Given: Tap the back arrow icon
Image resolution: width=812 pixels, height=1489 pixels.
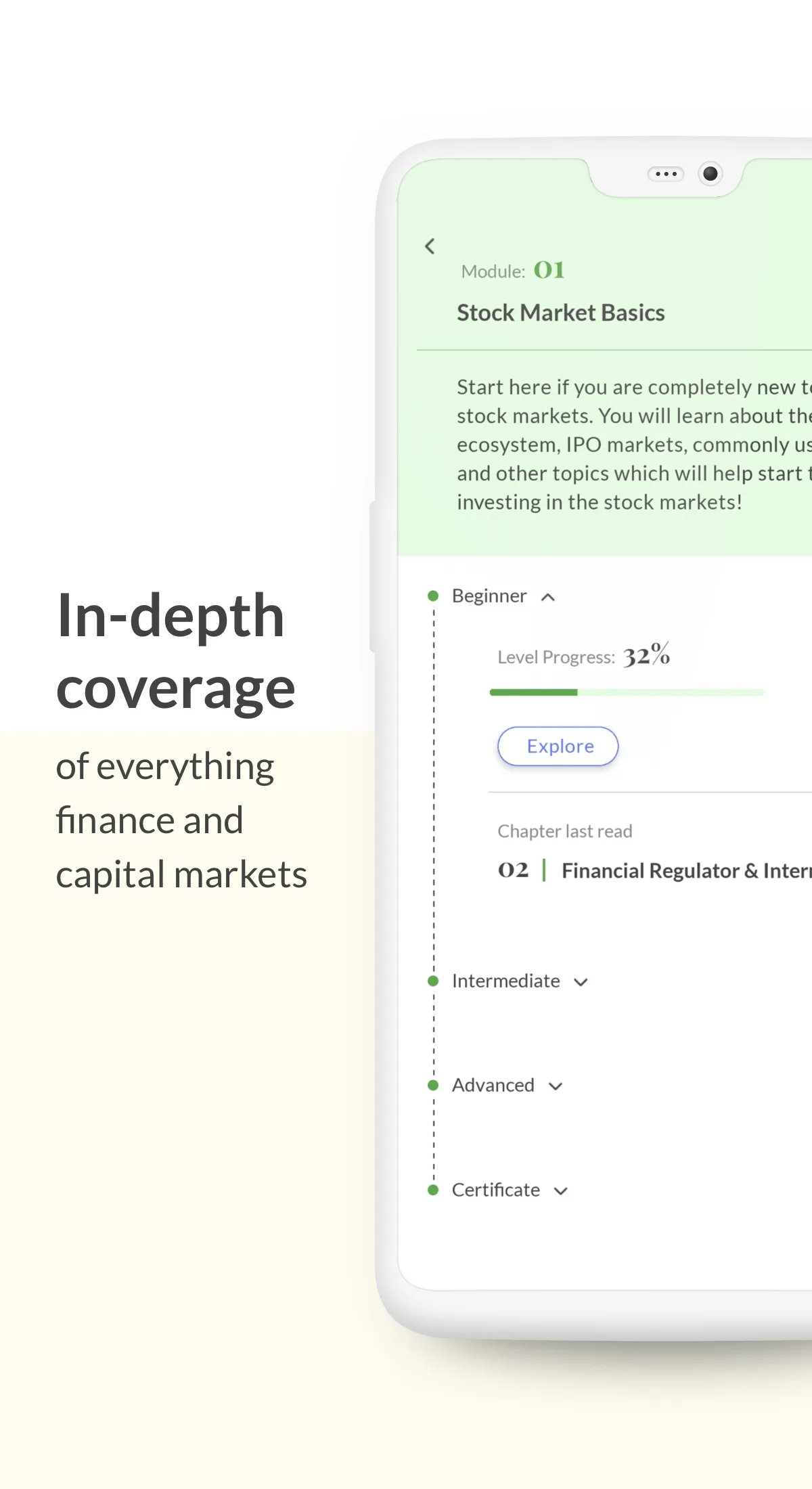Looking at the screenshot, I should (430, 246).
